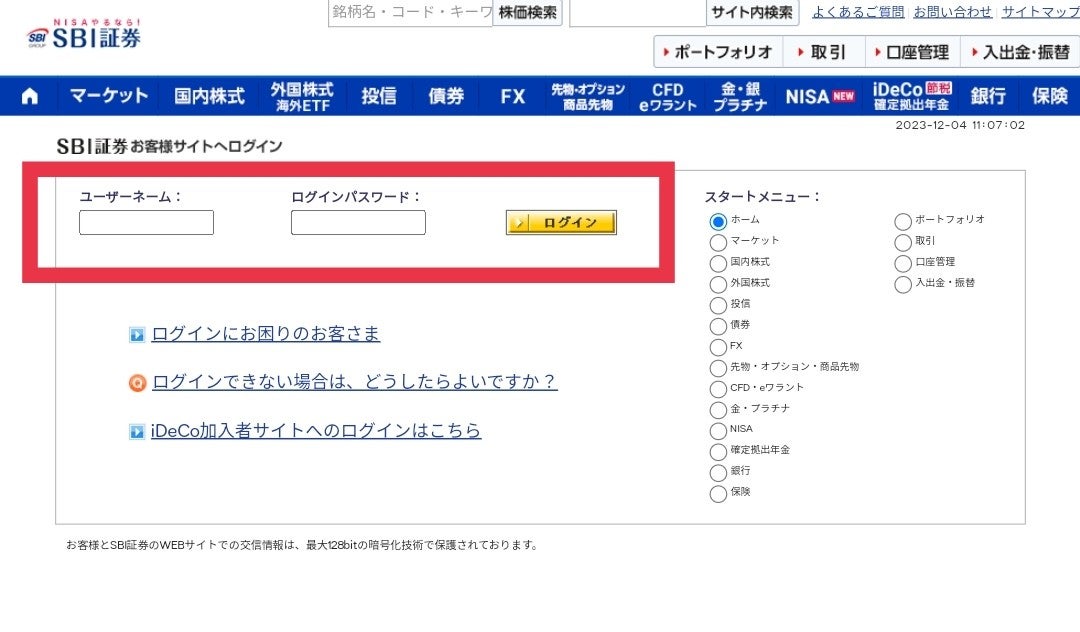Screen dimensions: 1080x632
Task: Click arrow icon beside ログインにお困りのお客さま
Action: coord(137,335)
